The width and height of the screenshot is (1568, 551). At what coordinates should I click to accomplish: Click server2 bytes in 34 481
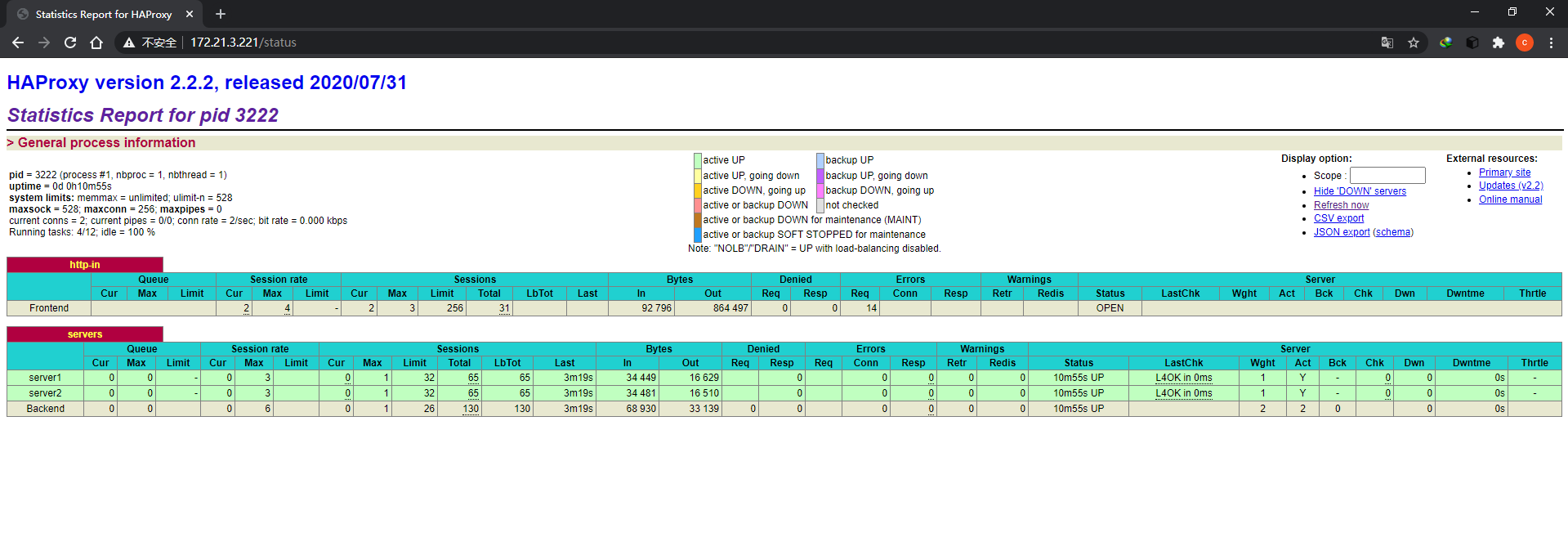641,393
